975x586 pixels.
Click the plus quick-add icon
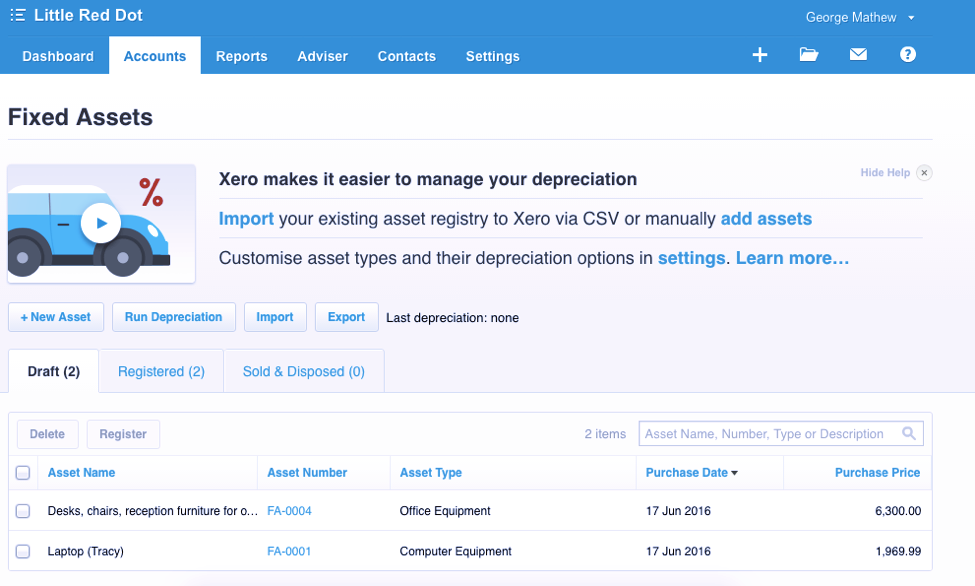(759, 55)
